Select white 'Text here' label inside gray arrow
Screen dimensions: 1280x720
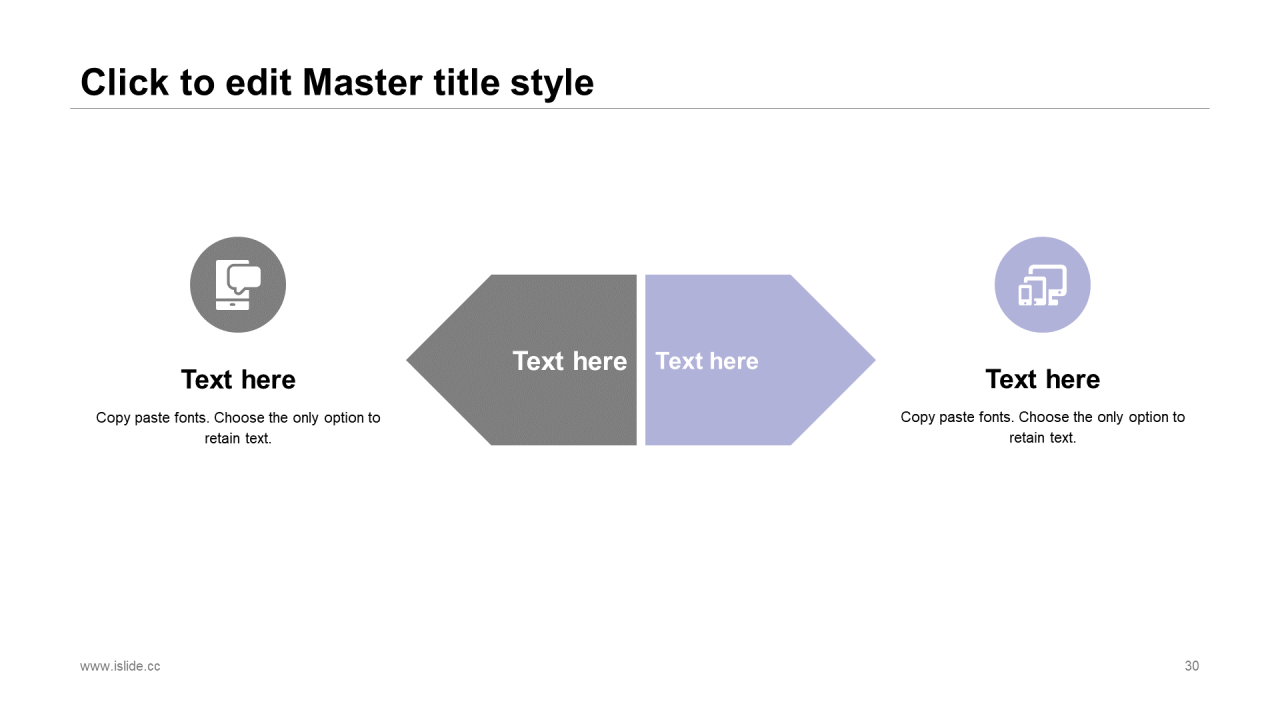[x=570, y=361]
